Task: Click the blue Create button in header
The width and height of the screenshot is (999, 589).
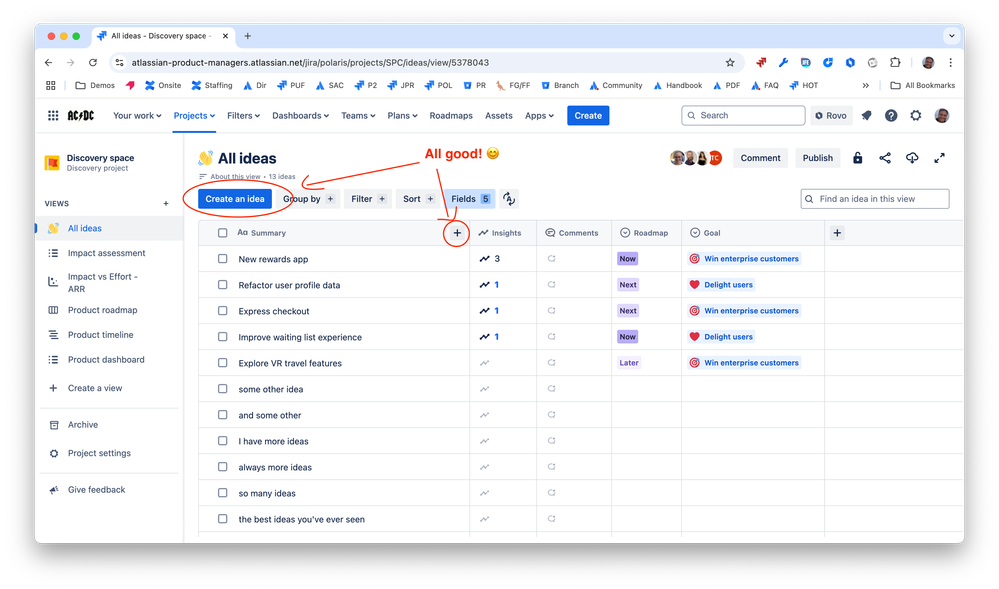Action: (588, 115)
